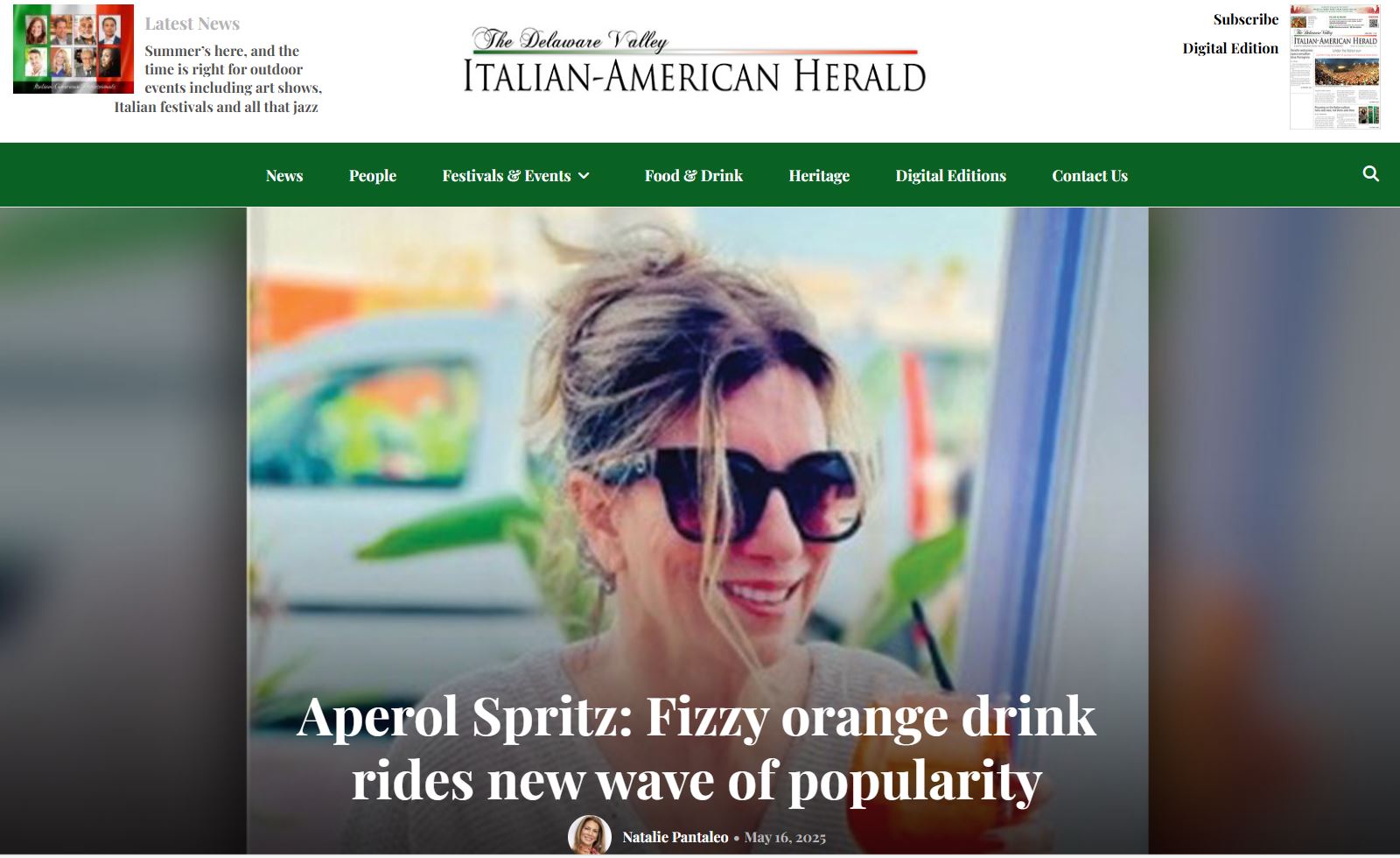This screenshot has height=858, width=1400.
Task: Click the Subscribe link
Action: (1245, 19)
